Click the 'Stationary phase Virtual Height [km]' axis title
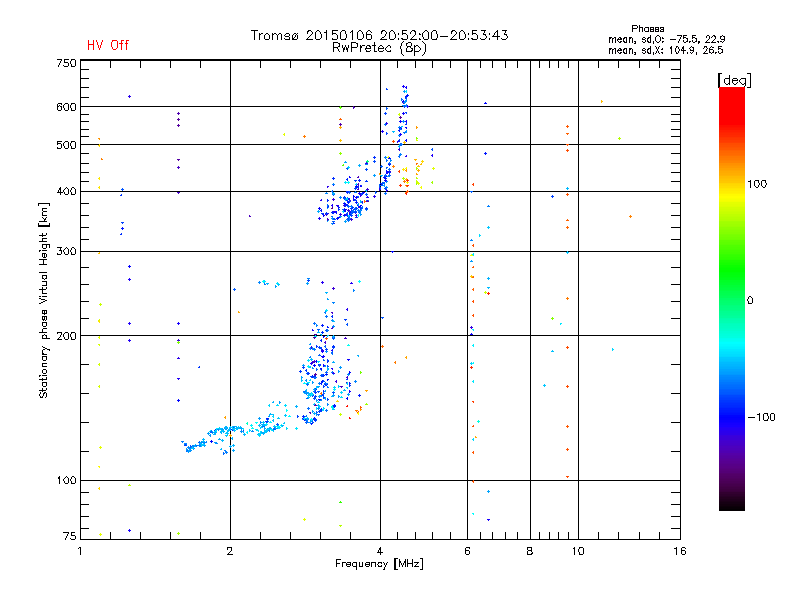The width and height of the screenshot is (800, 600). pos(44,300)
